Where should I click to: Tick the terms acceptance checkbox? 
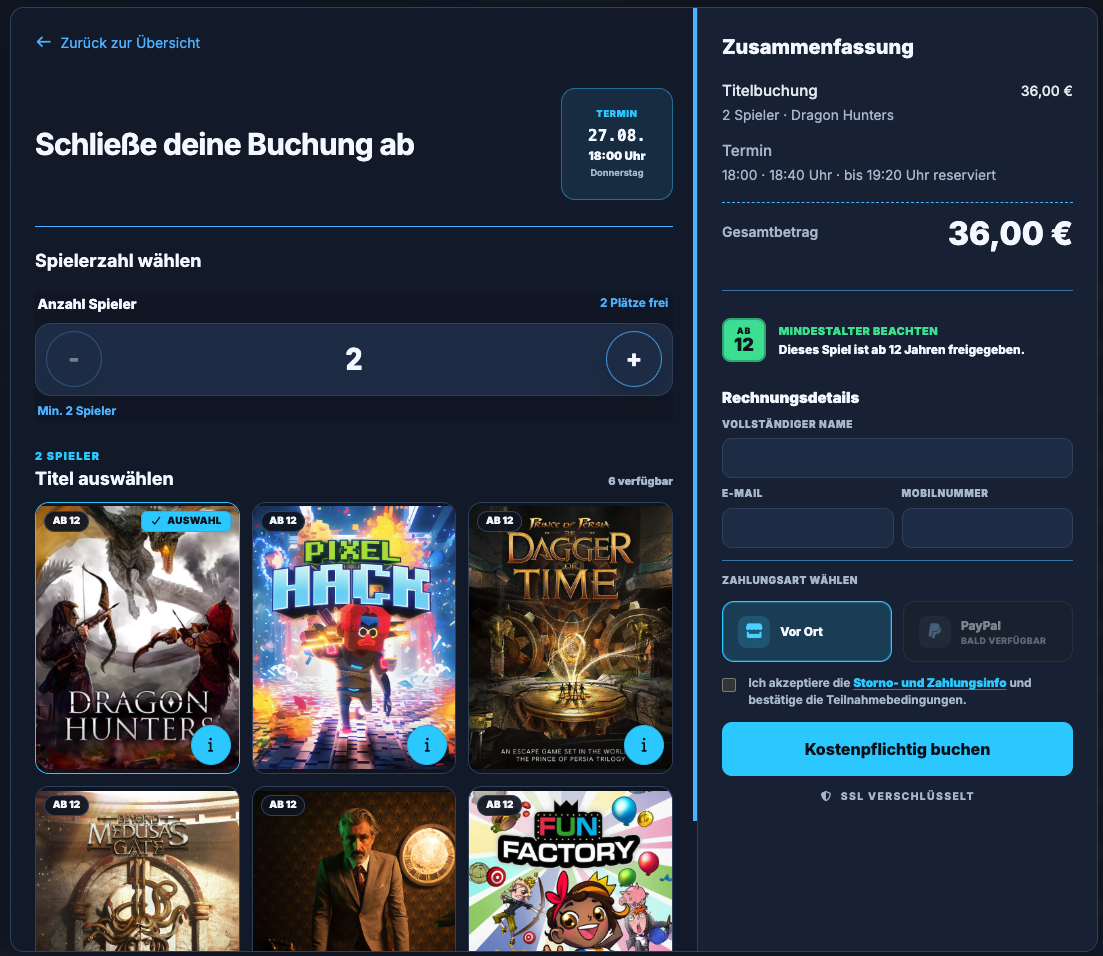[x=729, y=684]
